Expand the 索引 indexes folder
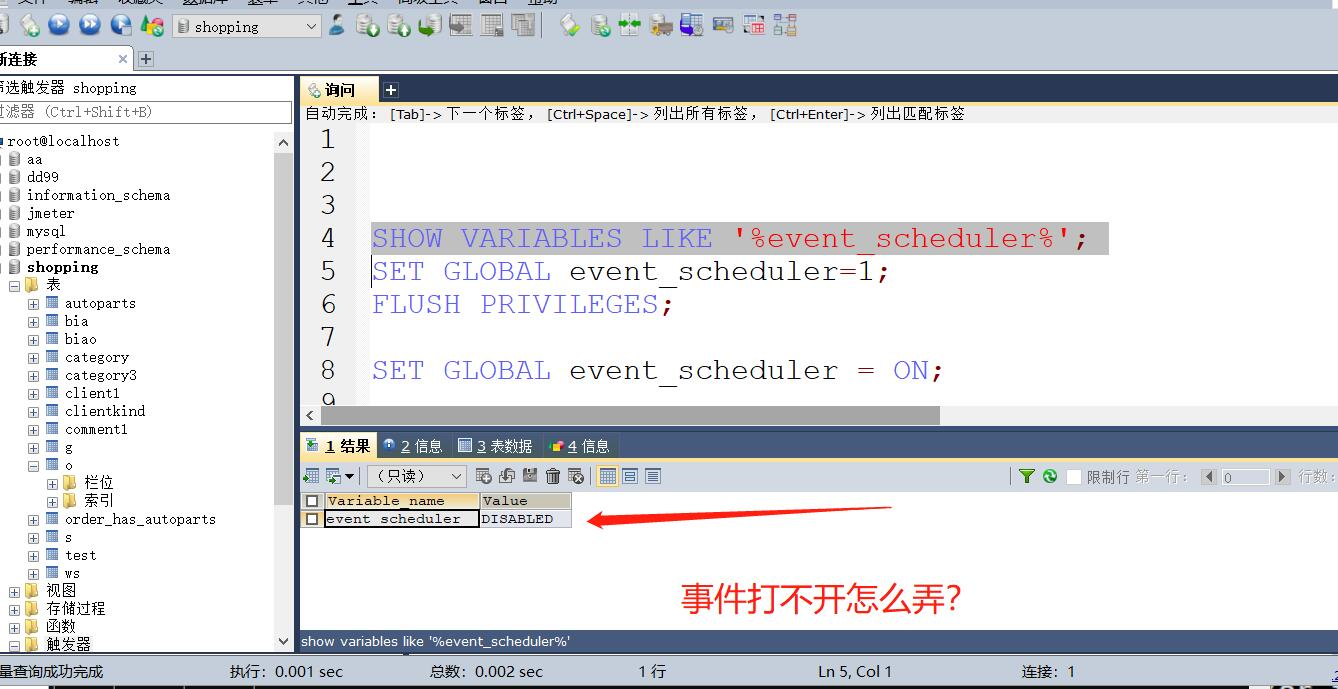 pyautogui.click(x=52, y=502)
